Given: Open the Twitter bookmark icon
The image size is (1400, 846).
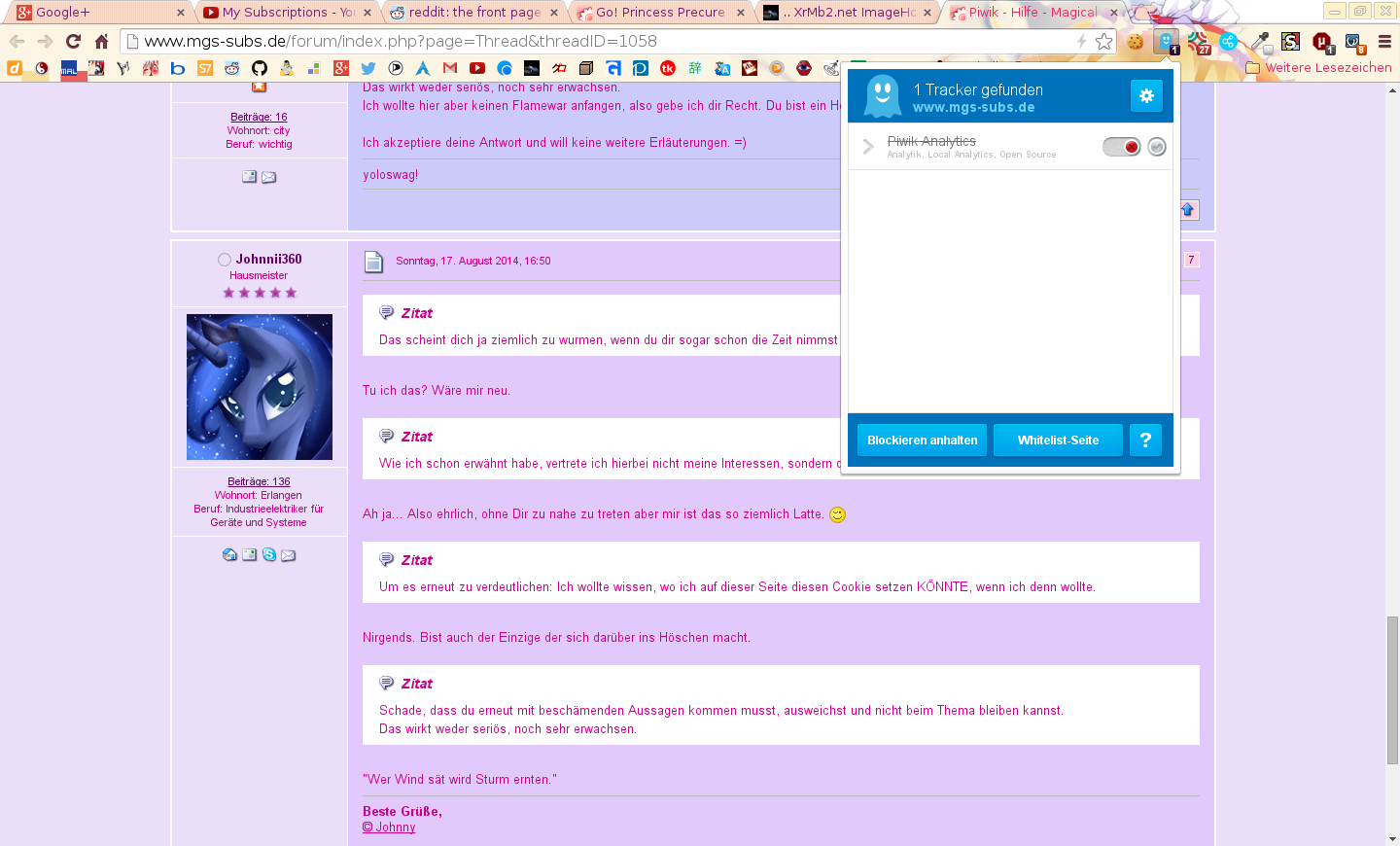Looking at the screenshot, I should (367, 68).
